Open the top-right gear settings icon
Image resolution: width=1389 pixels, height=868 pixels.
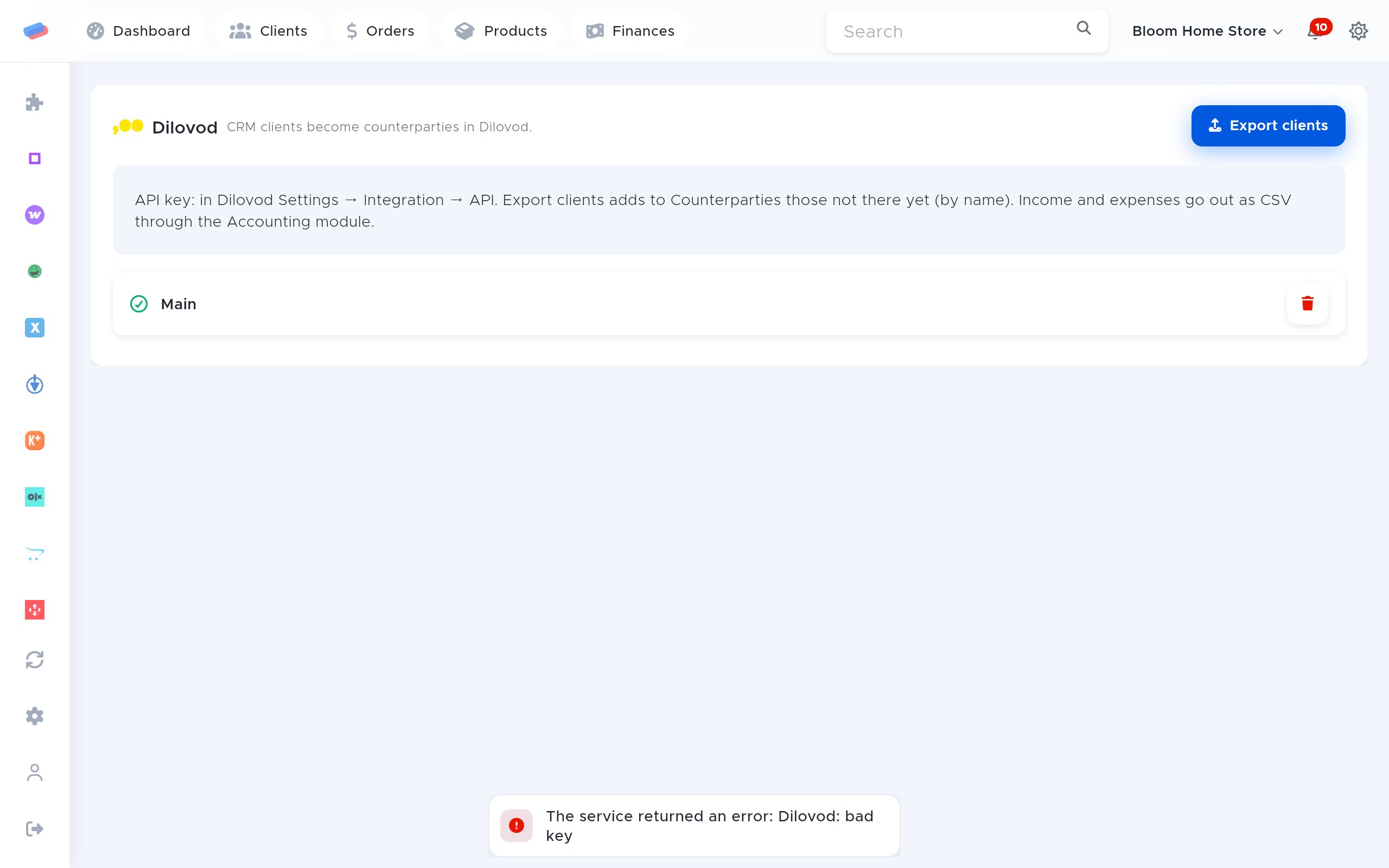point(1358,31)
